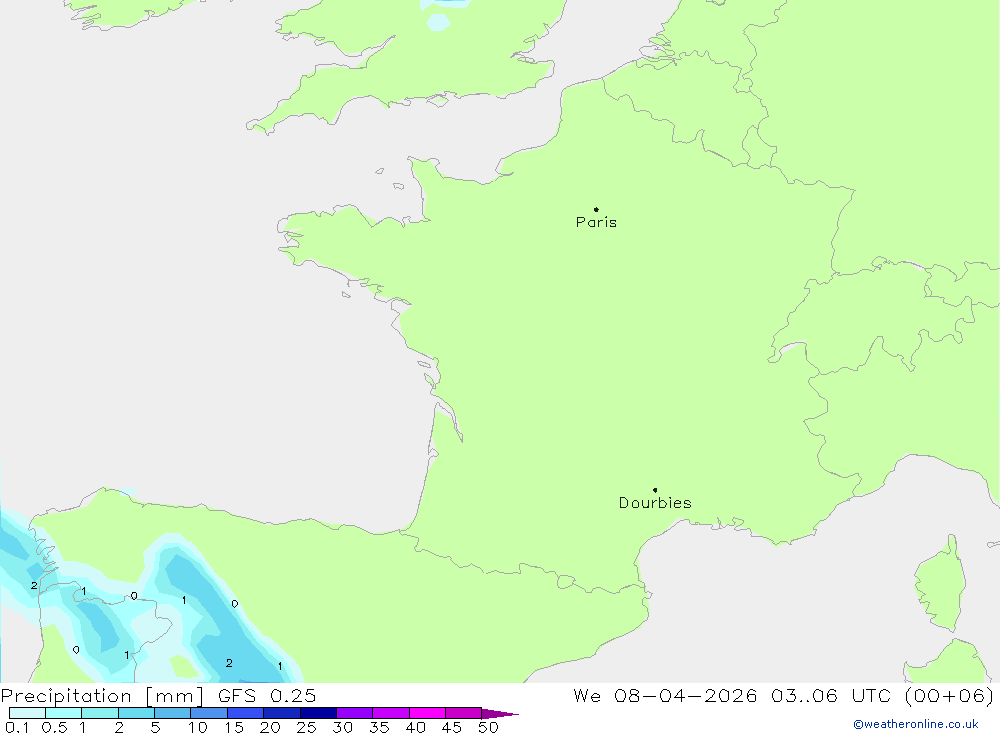
Task: Pick the legend swatch between 2 and 5
Action: pyautogui.click(x=136, y=713)
